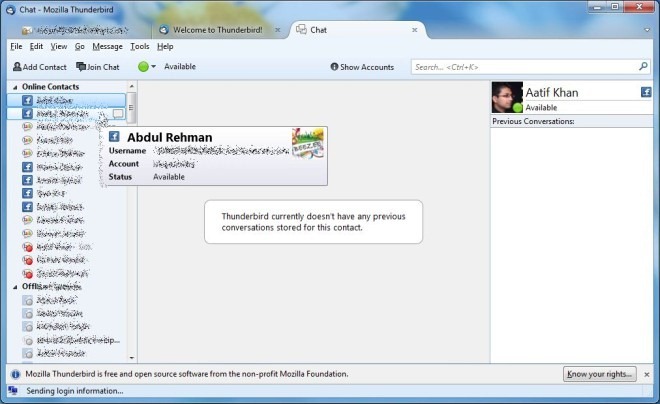Select the first Facebook contact in list
Image resolution: width=660 pixels, height=404 pixels.
67,100
